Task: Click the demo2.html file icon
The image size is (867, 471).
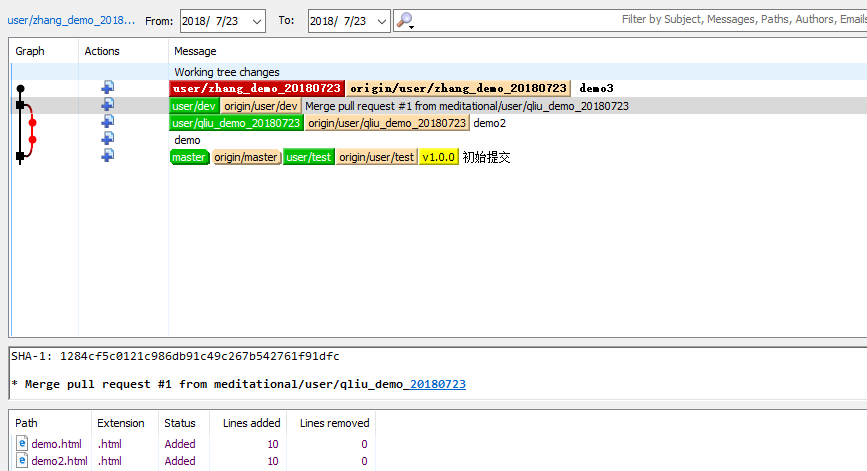Action: [x=22, y=461]
